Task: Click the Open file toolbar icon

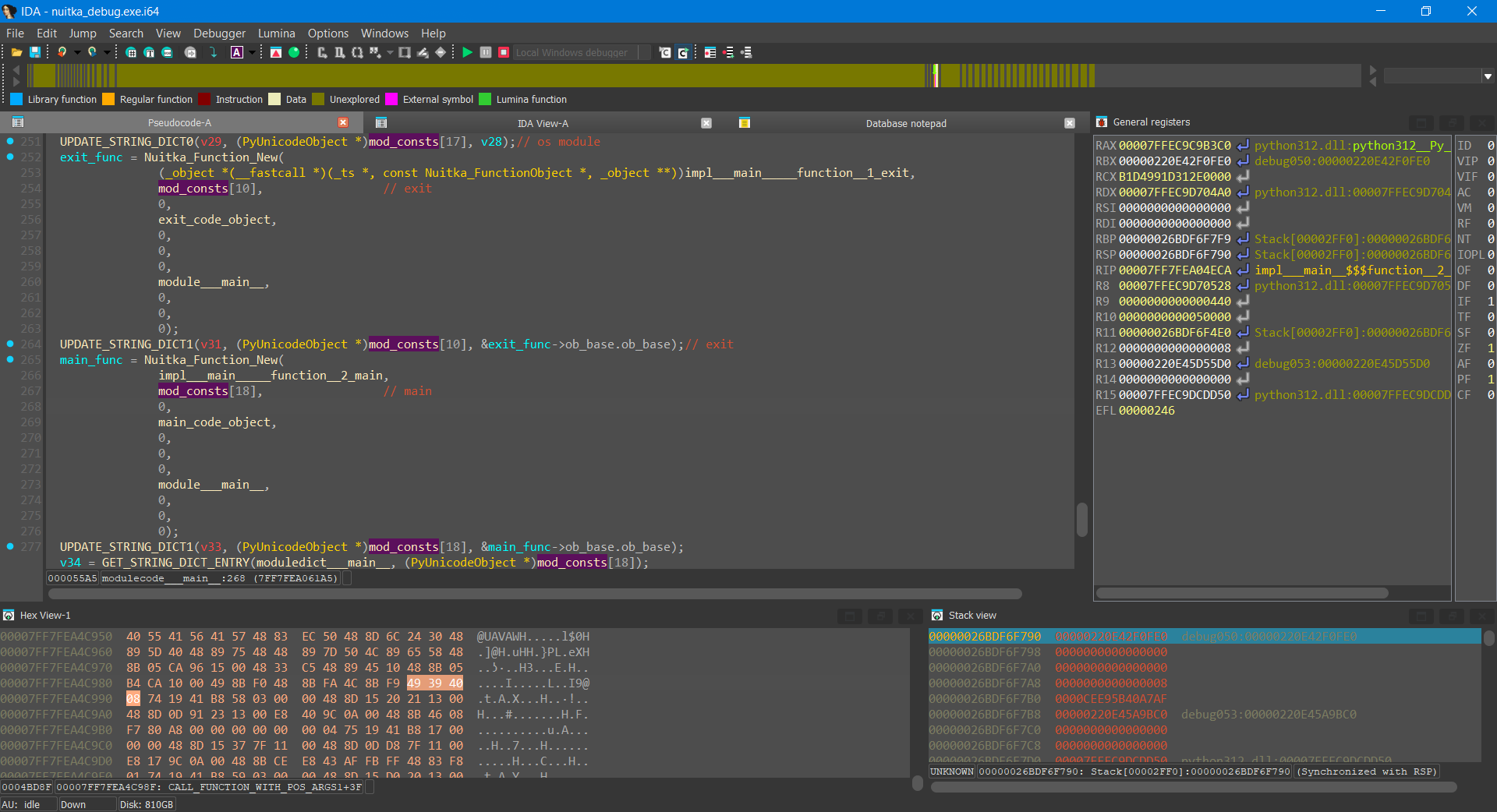Action: click(x=16, y=52)
